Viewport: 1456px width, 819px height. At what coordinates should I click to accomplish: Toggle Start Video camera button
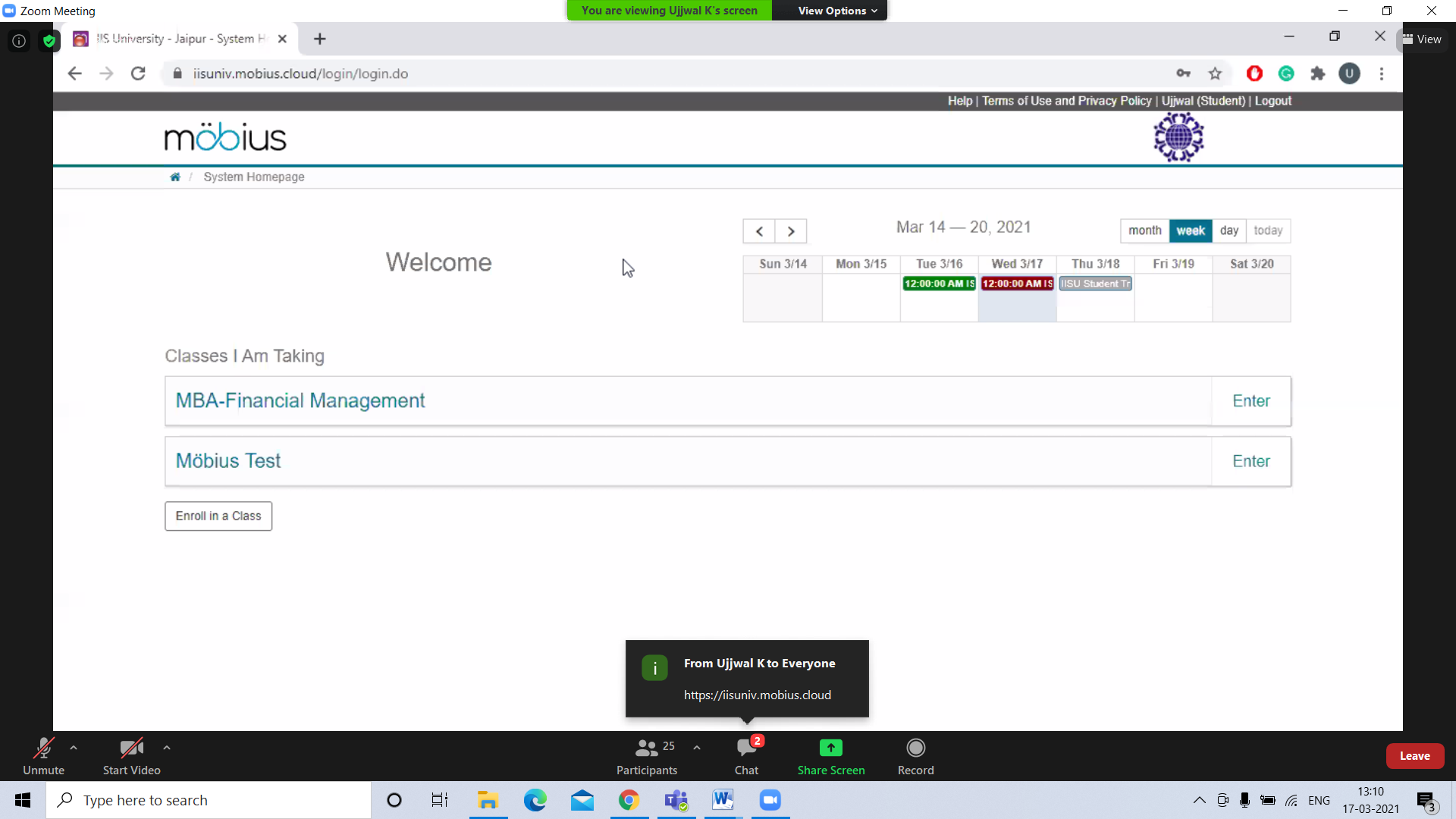tap(131, 756)
